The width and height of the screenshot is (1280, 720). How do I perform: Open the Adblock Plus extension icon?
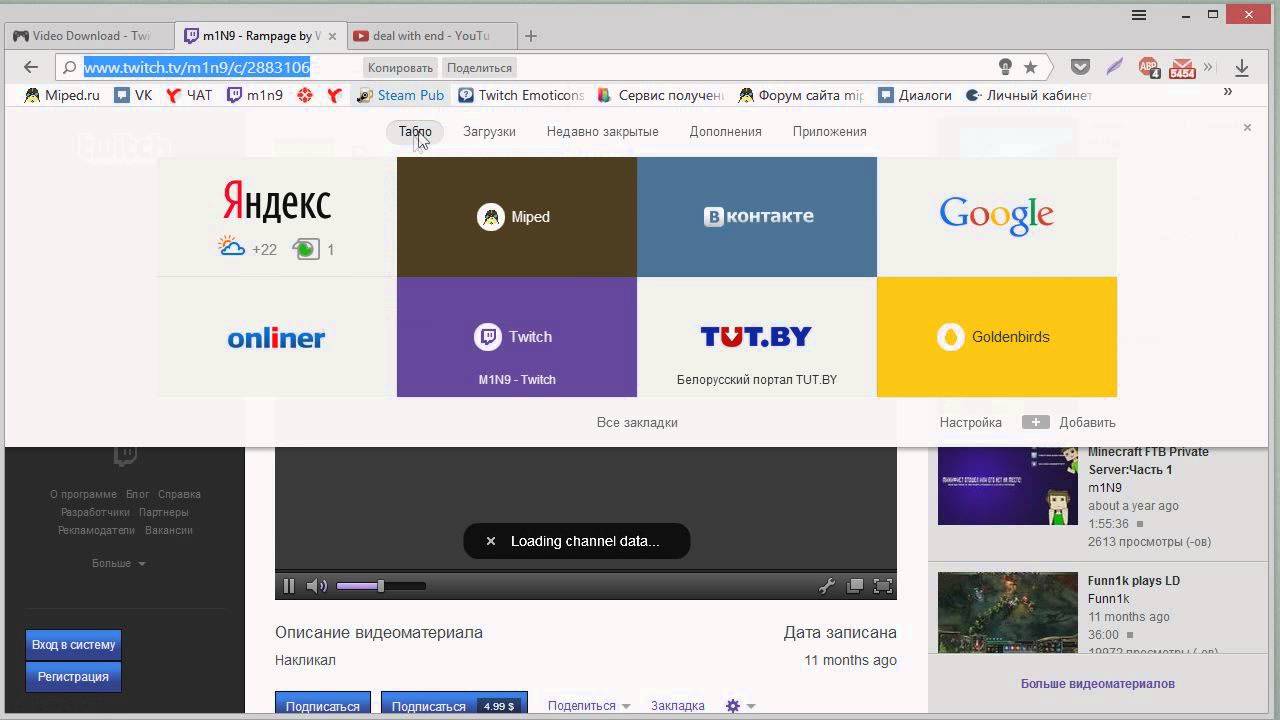(x=1149, y=68)
